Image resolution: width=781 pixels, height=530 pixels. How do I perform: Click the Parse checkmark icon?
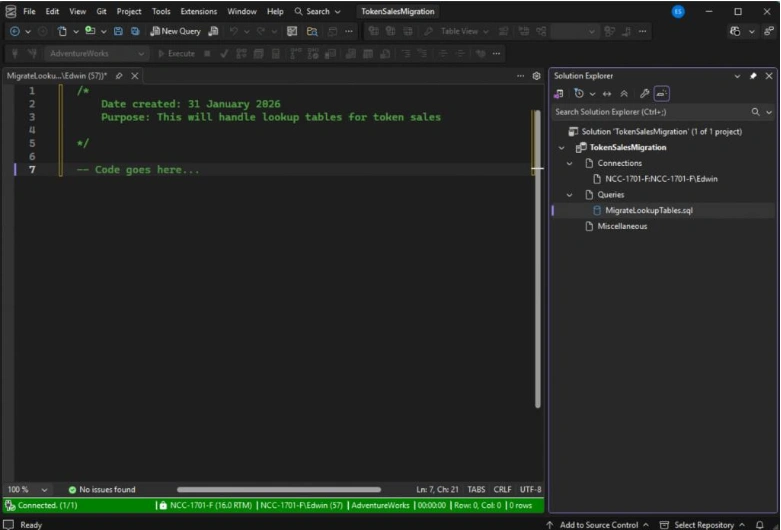pos(224,53)
